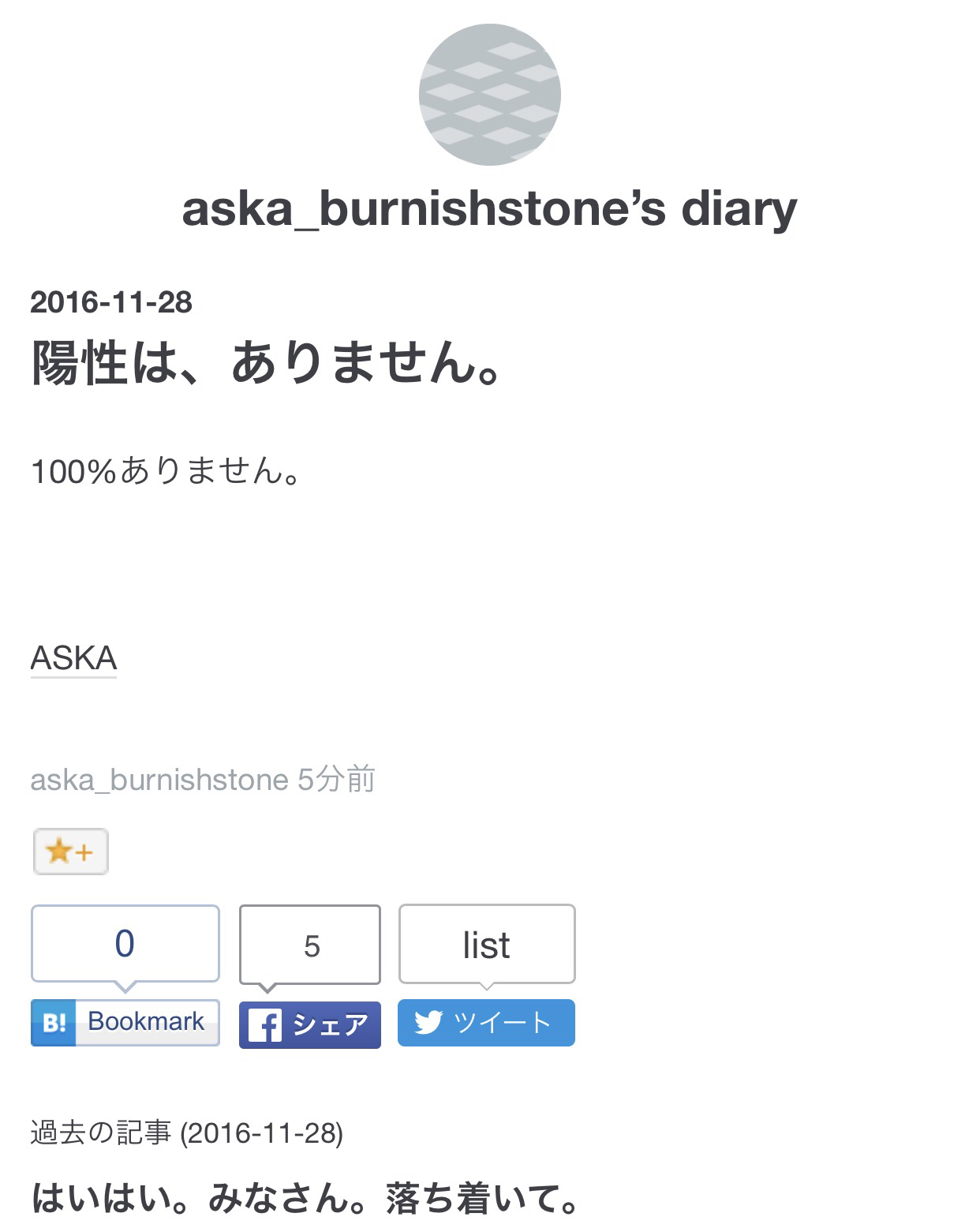The image size is (980, 1228).
Task: Open the Twitter list bubble
Action: tap(487, 944)
